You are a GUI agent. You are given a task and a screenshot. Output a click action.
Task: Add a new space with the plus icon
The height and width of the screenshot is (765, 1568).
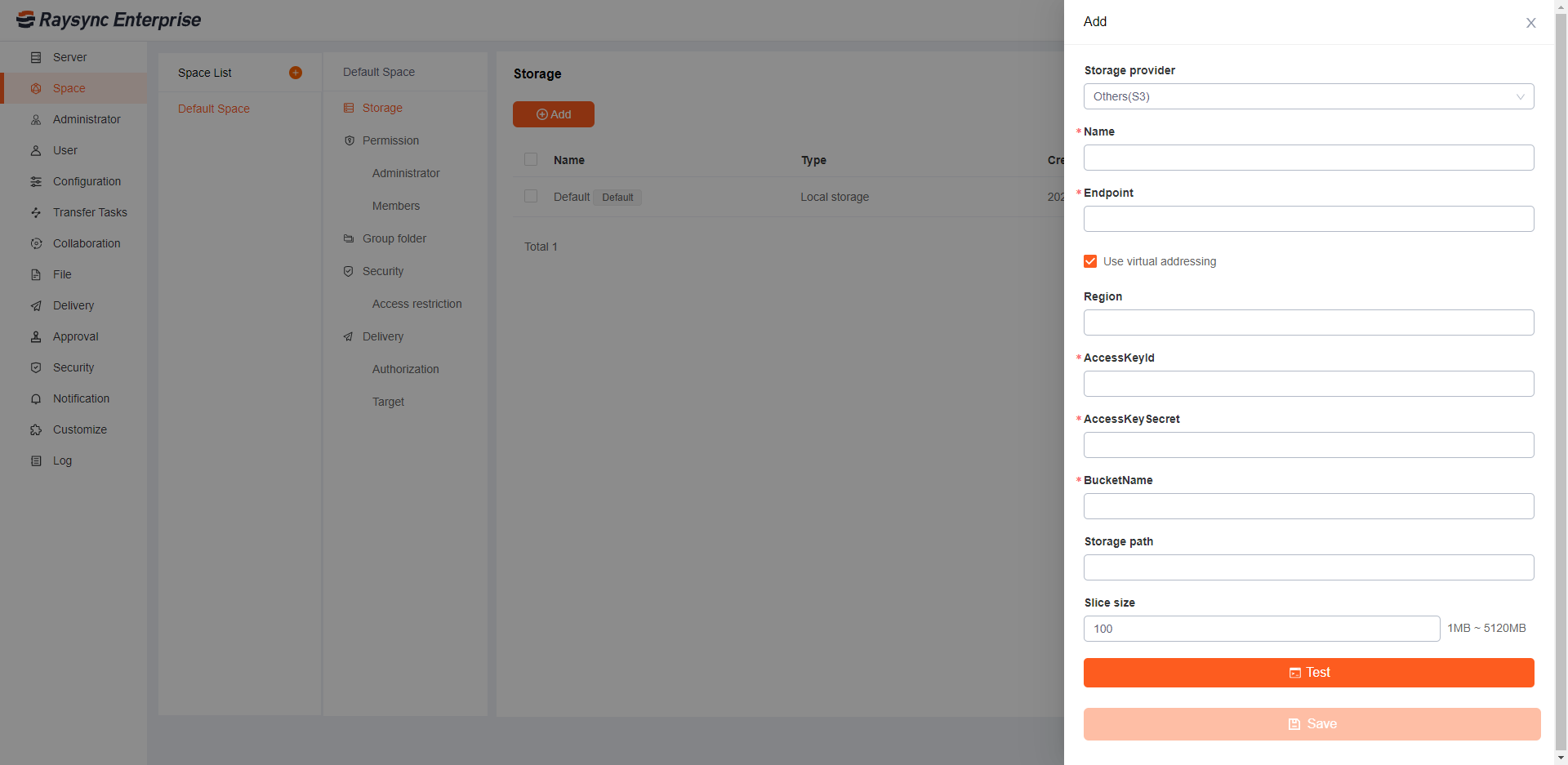coord(295,72)
